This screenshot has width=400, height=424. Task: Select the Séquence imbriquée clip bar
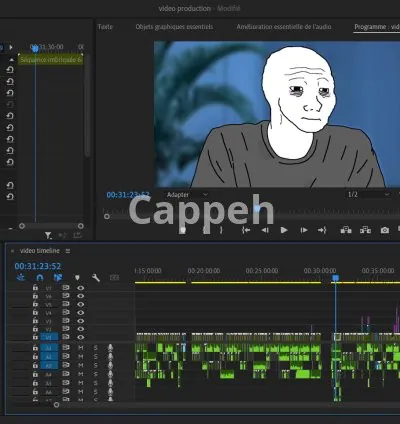[50, 60]
